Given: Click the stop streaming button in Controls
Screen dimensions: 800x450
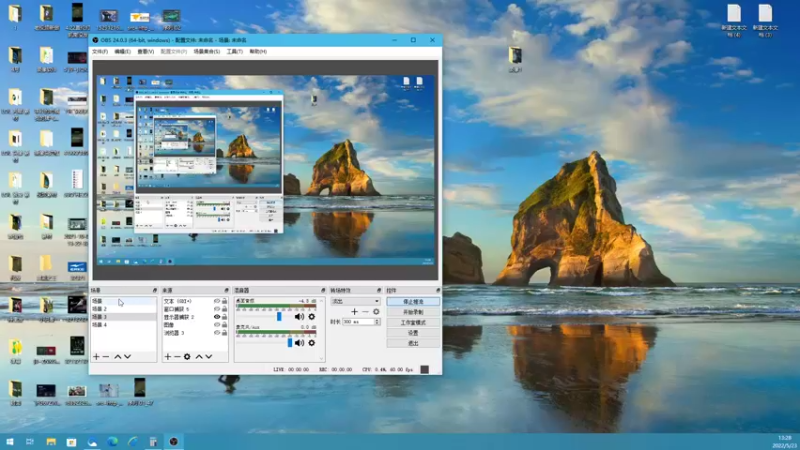Looking at the screenshot, I should coord(413,302).
